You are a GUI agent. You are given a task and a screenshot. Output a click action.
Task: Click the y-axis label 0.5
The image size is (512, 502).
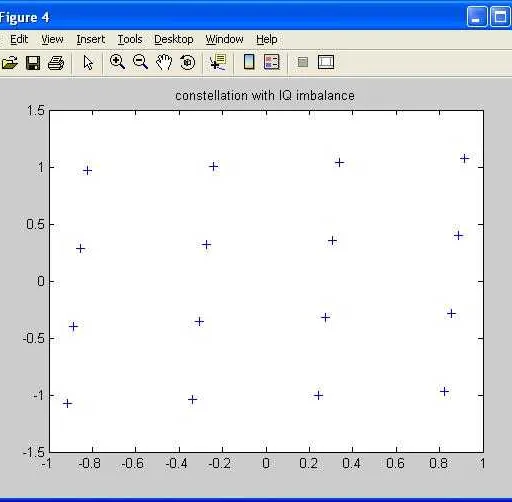(36, 224)
